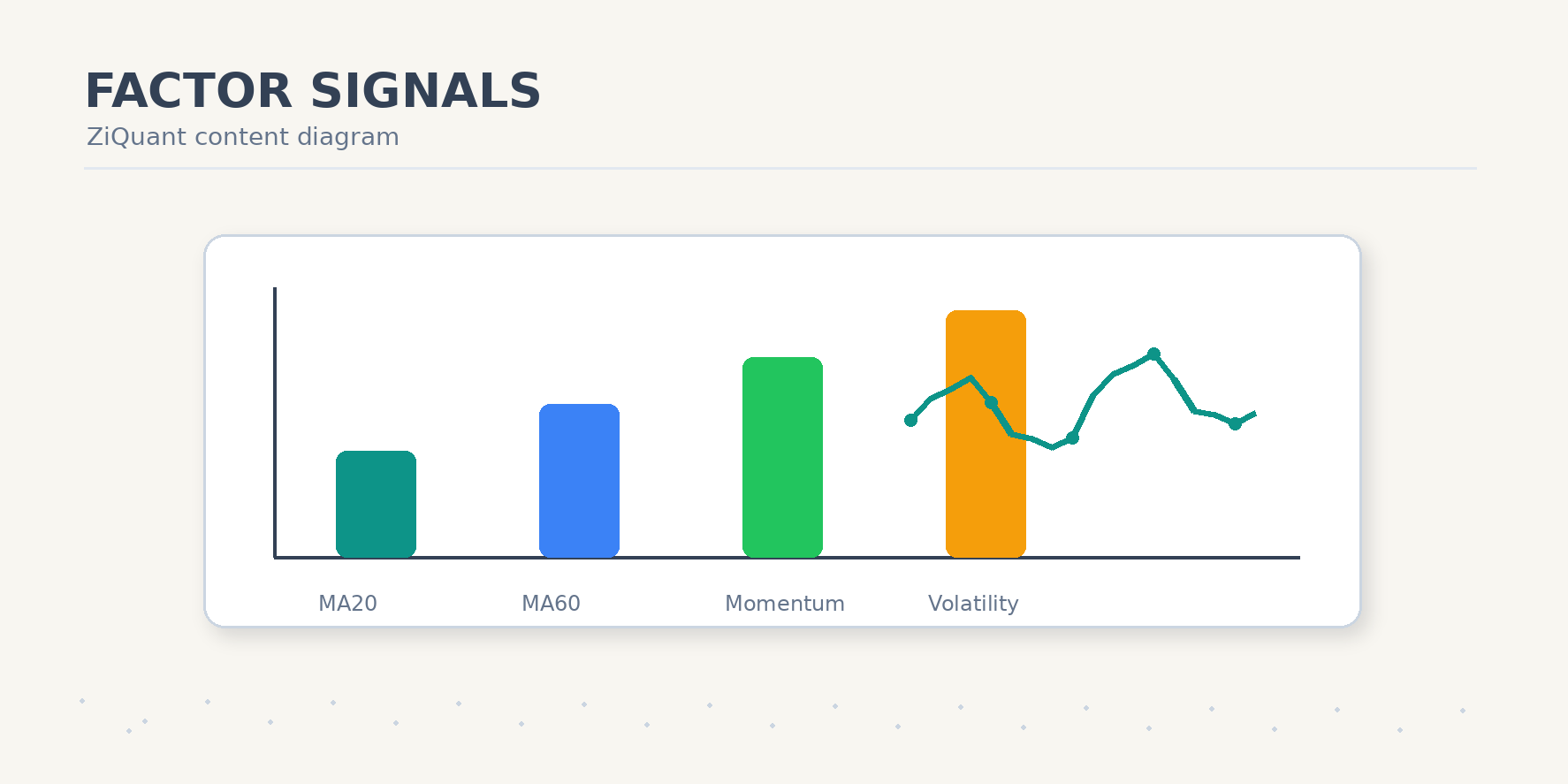Click the blue MA60 bar

coord(579,481)
